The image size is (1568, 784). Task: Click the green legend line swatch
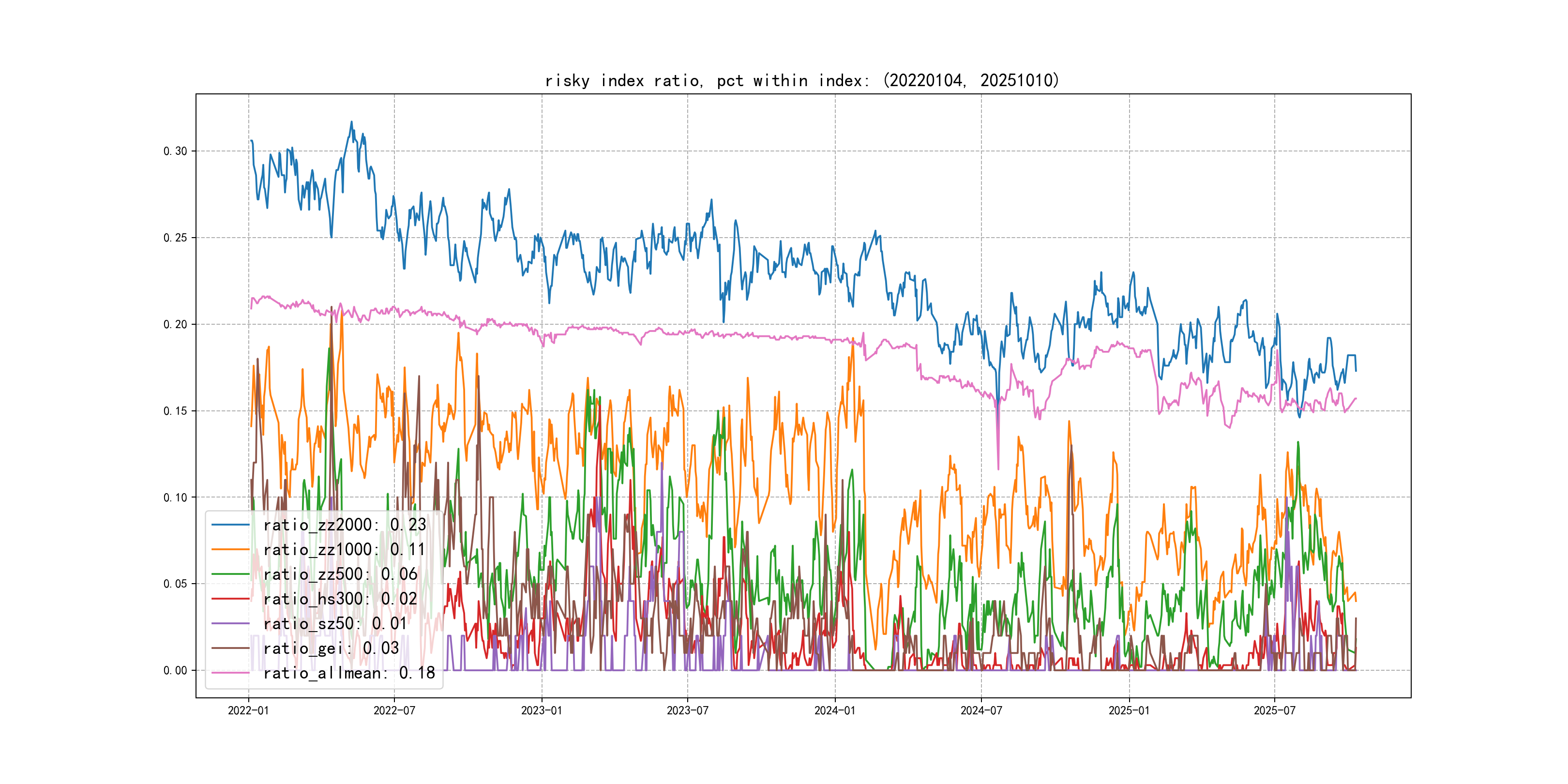231,574
